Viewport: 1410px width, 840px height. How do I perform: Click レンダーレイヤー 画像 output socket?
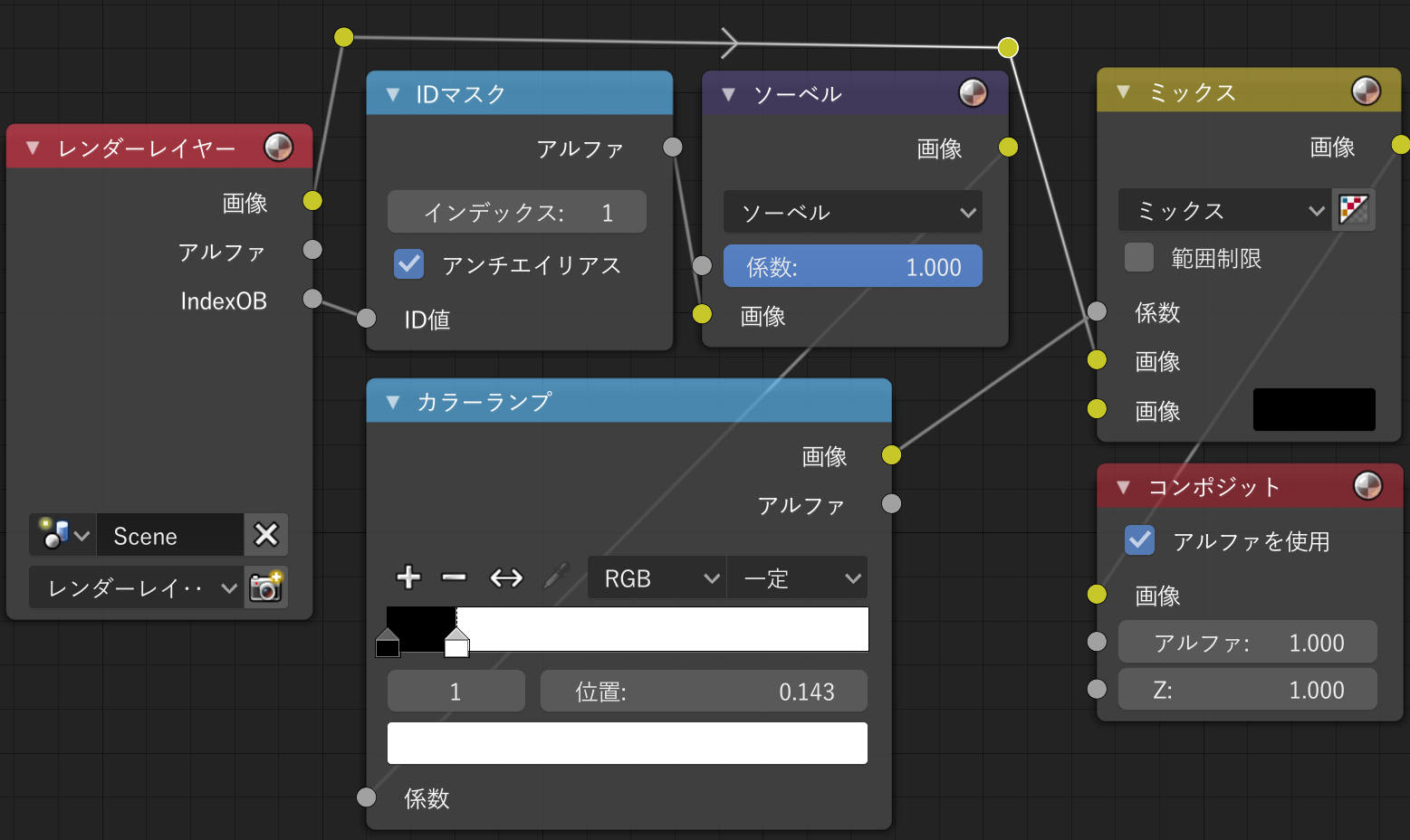[312, 200]
